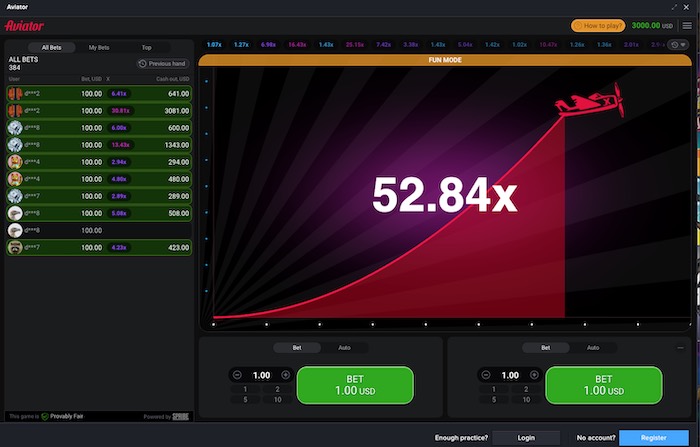Switch right panel to Auto mode

pyautogui.click(x=593, y=347)
